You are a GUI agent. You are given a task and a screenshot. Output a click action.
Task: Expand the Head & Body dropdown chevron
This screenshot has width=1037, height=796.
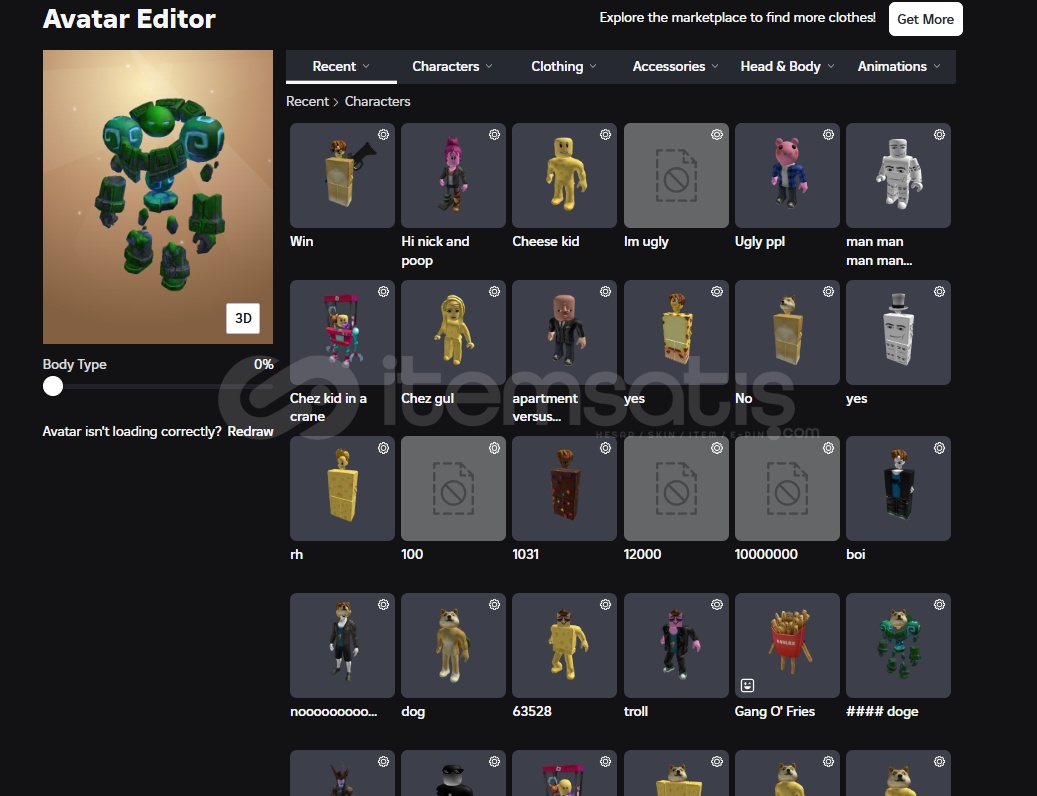pyautogui.click(x=831, y=67)
